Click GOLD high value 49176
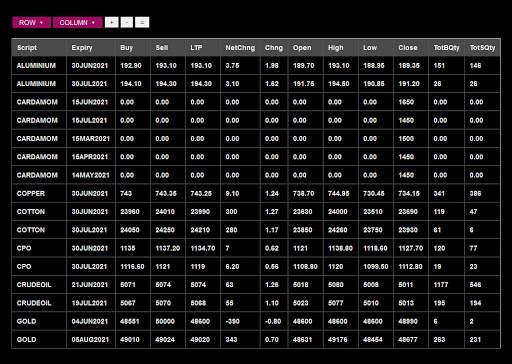The height and width of the screenshot is (364, 512). 338,340
